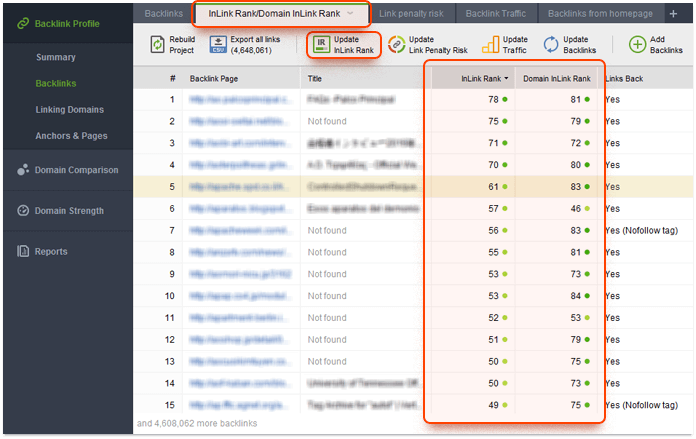Select InLink Rank value 71 in row 3
The width and height of the screenshot is (696, 439).
click(x=493, y=143)
